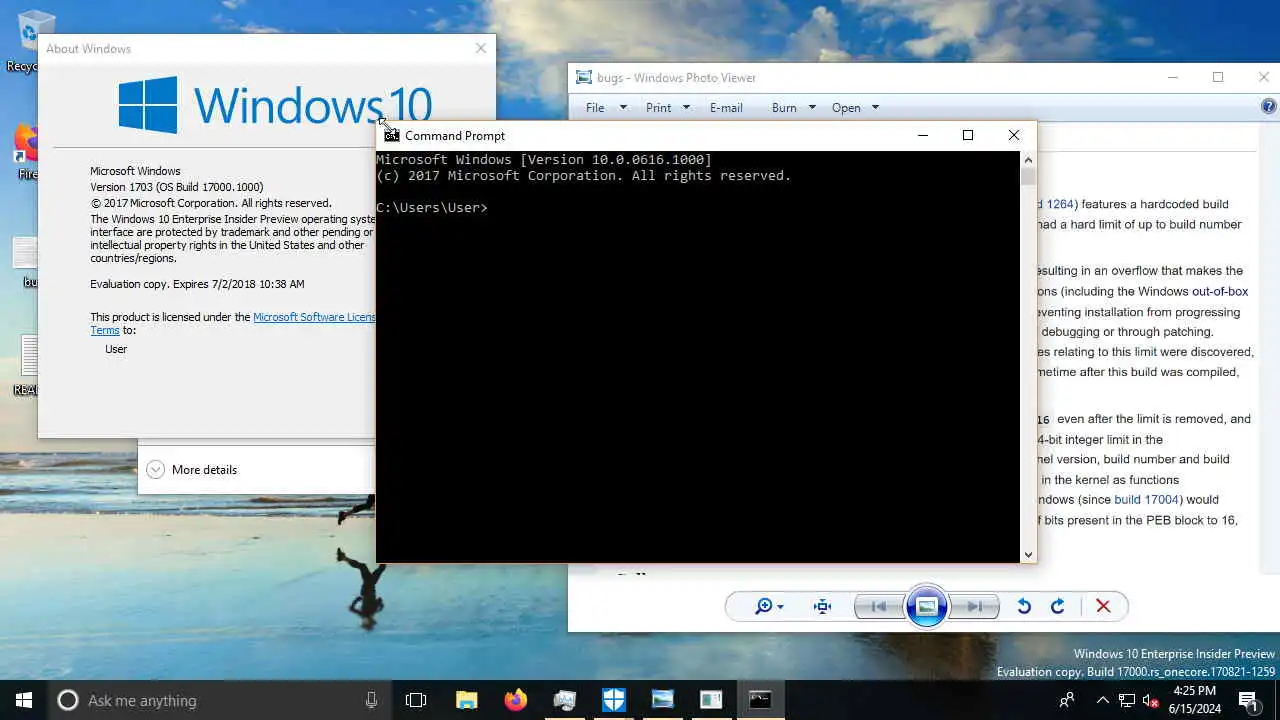The image size is (1280, 720).
Task: Close the About Windows dialog
Action: [x=481, y=48]
